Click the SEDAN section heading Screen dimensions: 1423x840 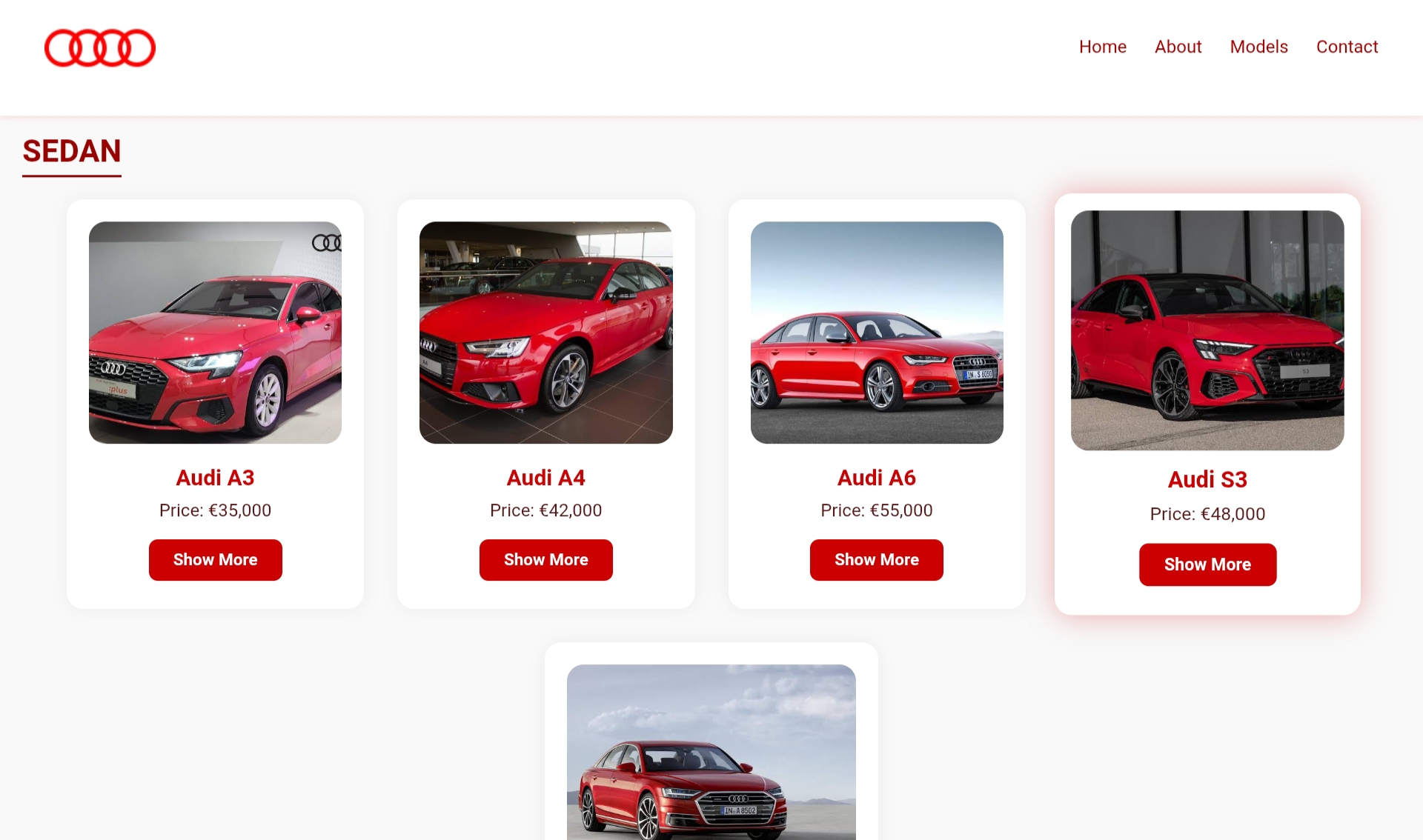pyautogui.click(x=72, y=151)
